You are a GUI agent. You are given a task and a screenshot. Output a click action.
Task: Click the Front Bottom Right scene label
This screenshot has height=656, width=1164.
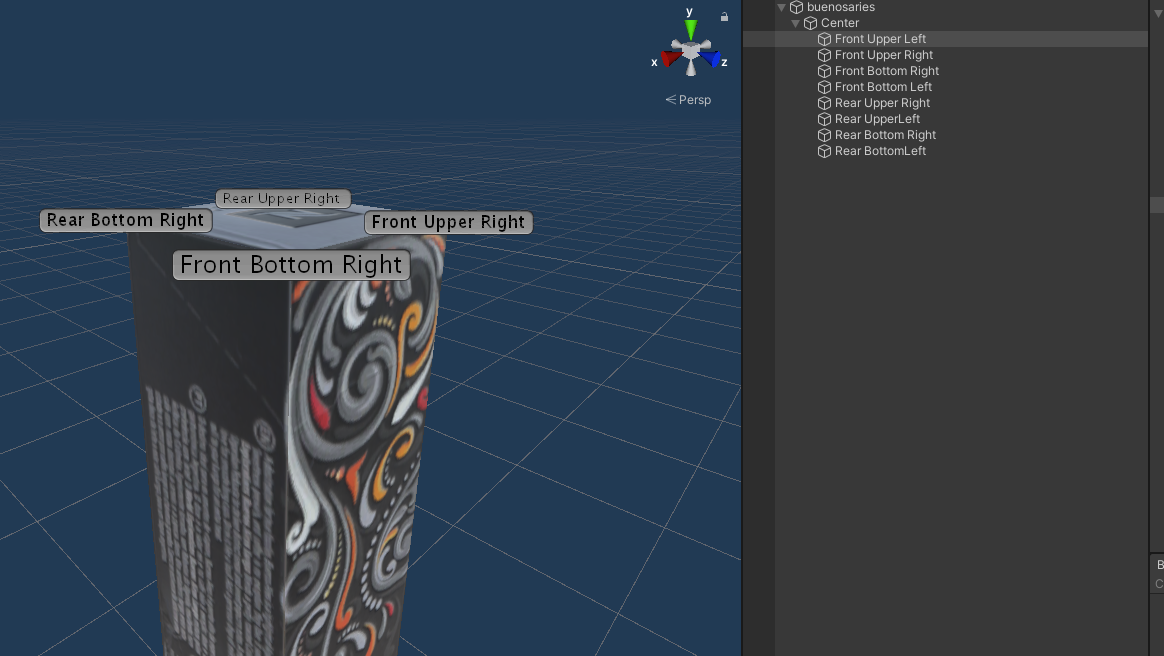coord(291,265)
